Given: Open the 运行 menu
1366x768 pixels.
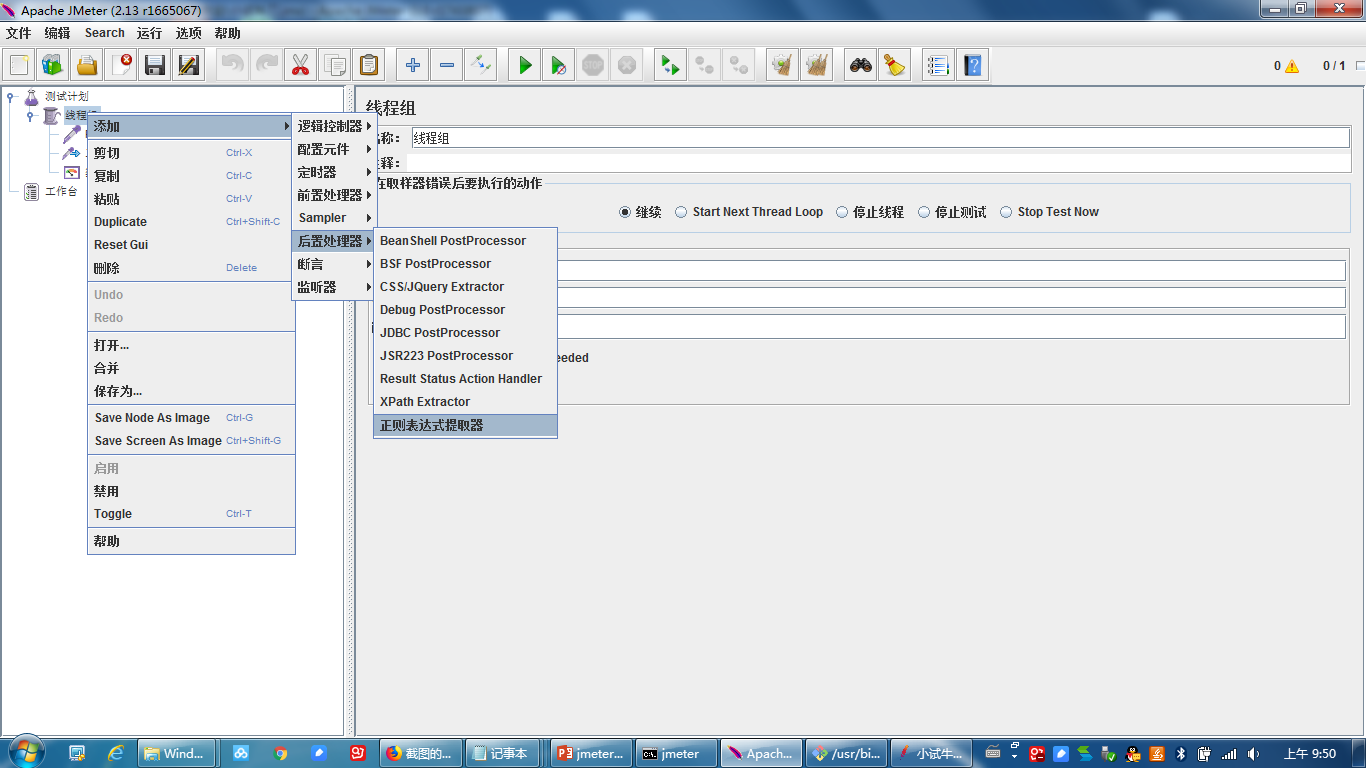Looking at the screenshot, I should [150, 33].
